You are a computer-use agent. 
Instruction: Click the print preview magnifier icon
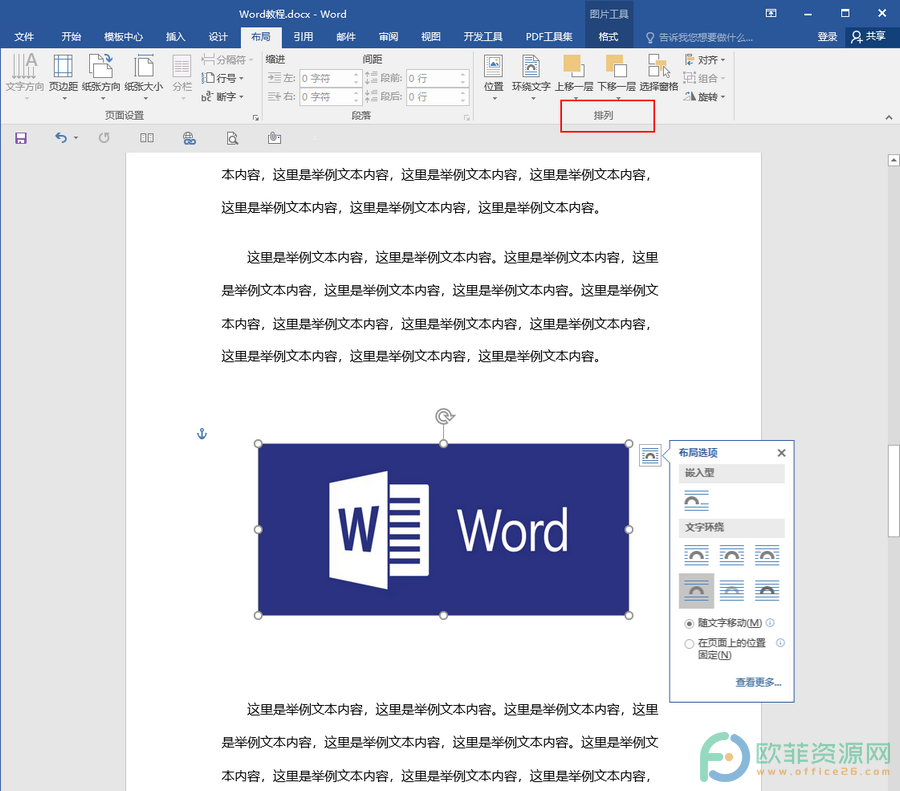click(x=232, y=138)
